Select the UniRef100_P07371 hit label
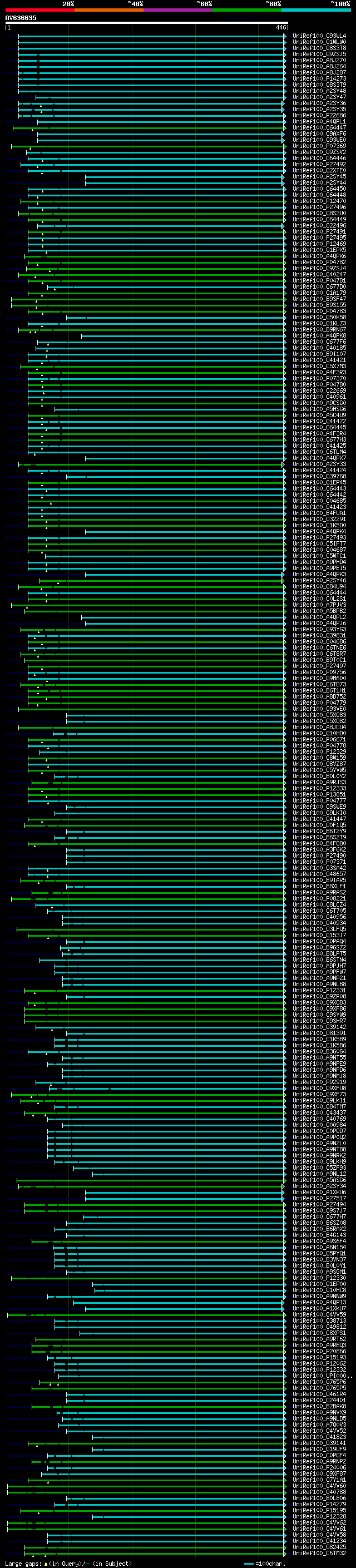This screenshot has width=356, height=1568. tap(319, 862)
